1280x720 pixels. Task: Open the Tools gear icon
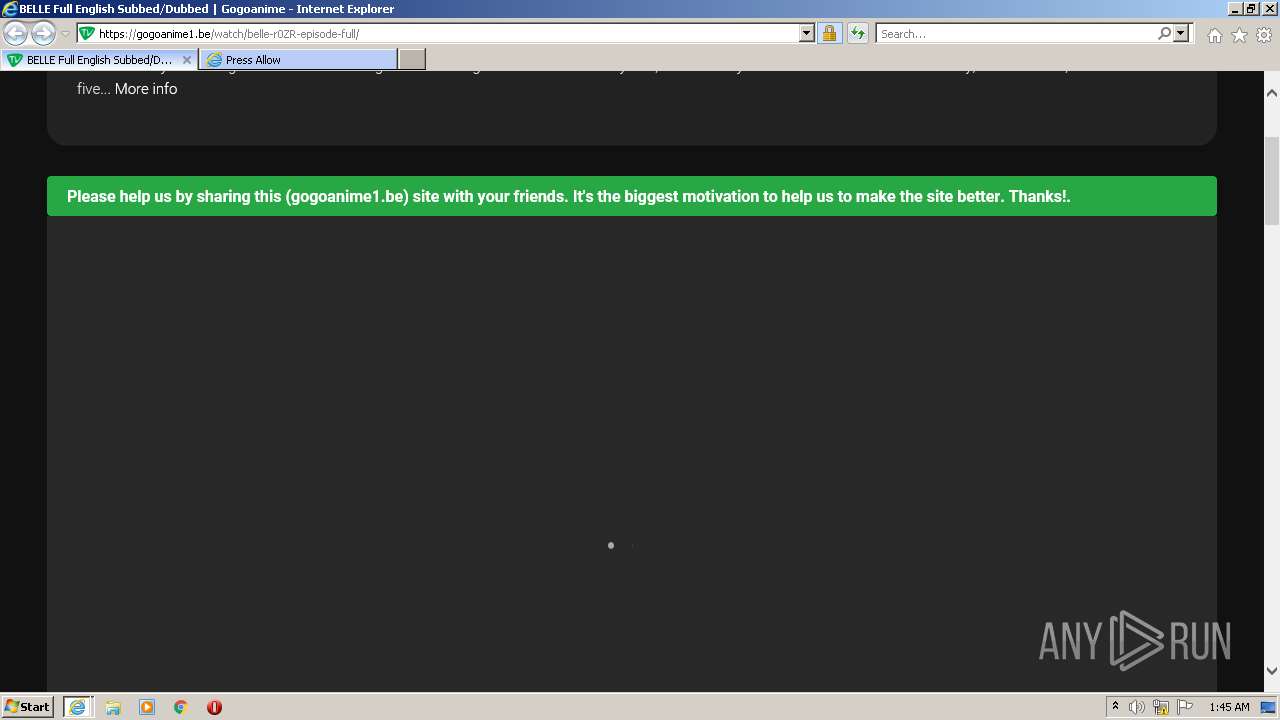pyautogui.click(x=1264, y=35)
